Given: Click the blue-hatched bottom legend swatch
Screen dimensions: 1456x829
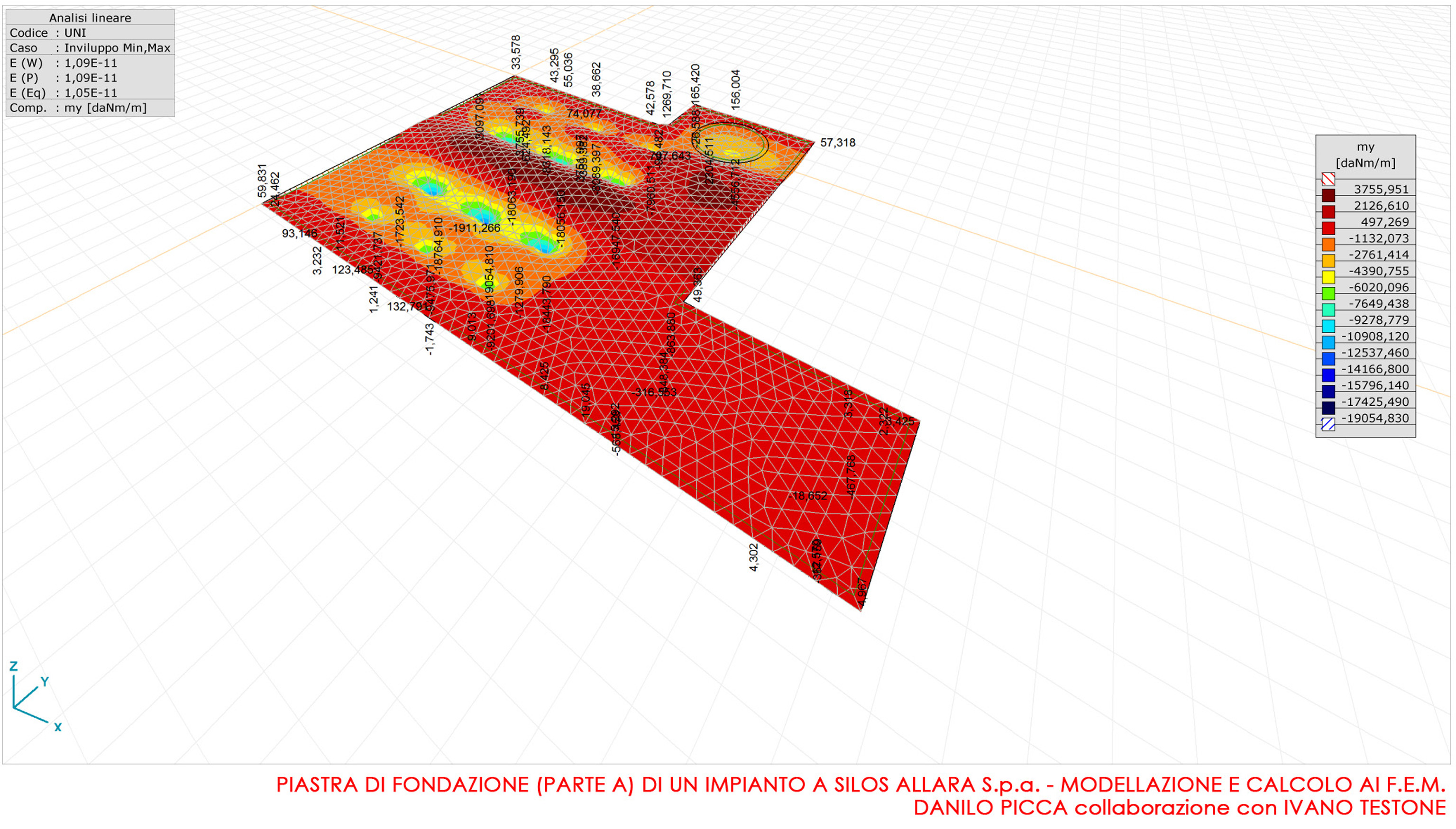Looking at the screenshot, I should click(1328, 424).
